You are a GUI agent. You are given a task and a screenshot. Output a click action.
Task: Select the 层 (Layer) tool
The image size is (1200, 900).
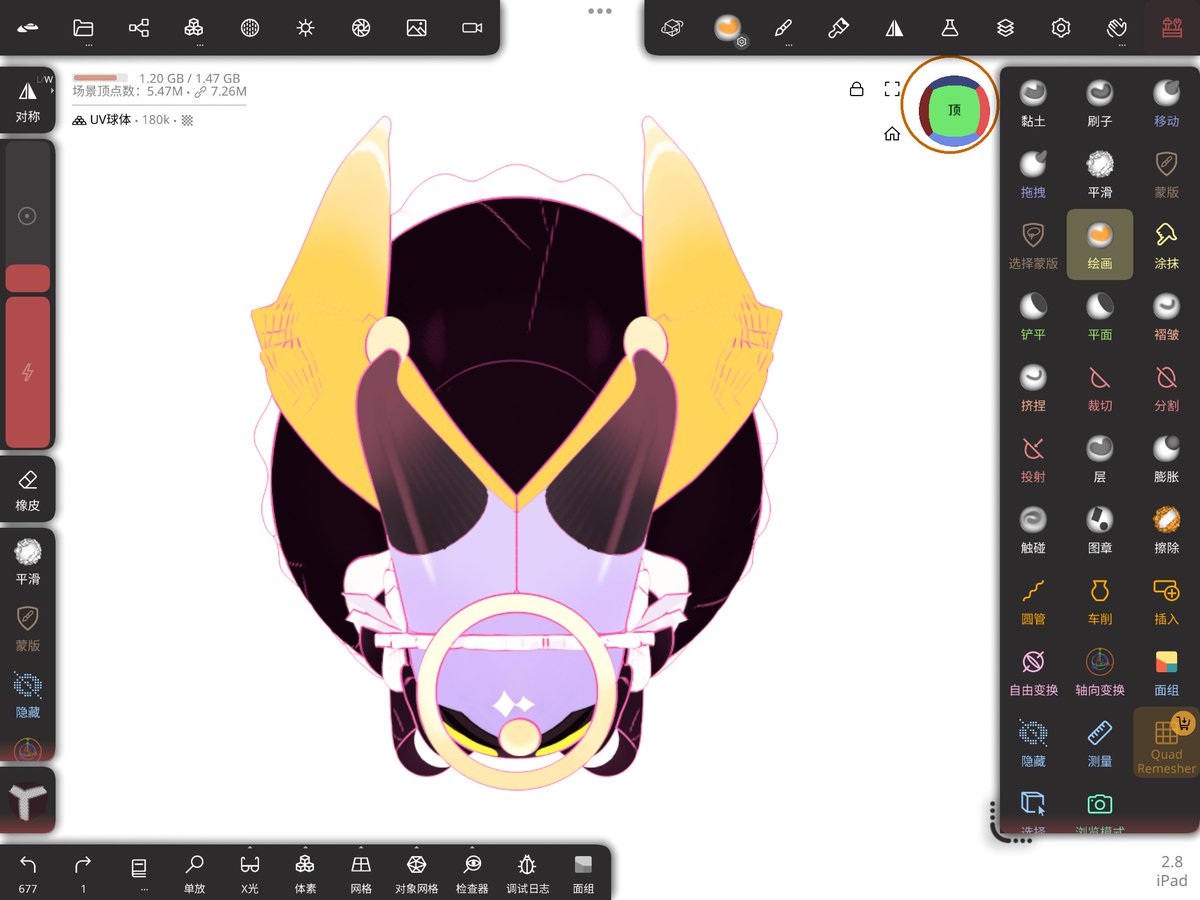coord(1100,457)
